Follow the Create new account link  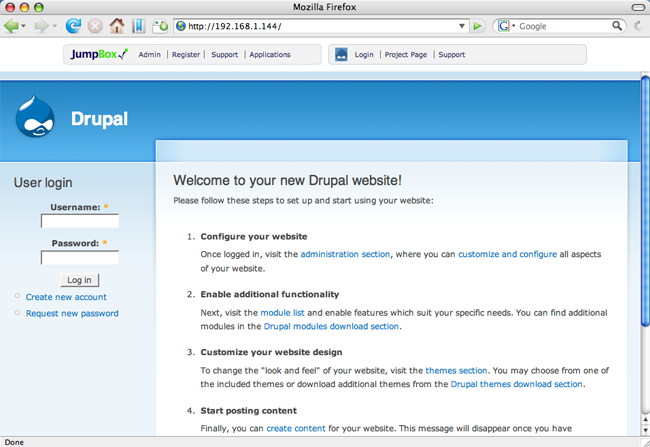coord(66,297)
